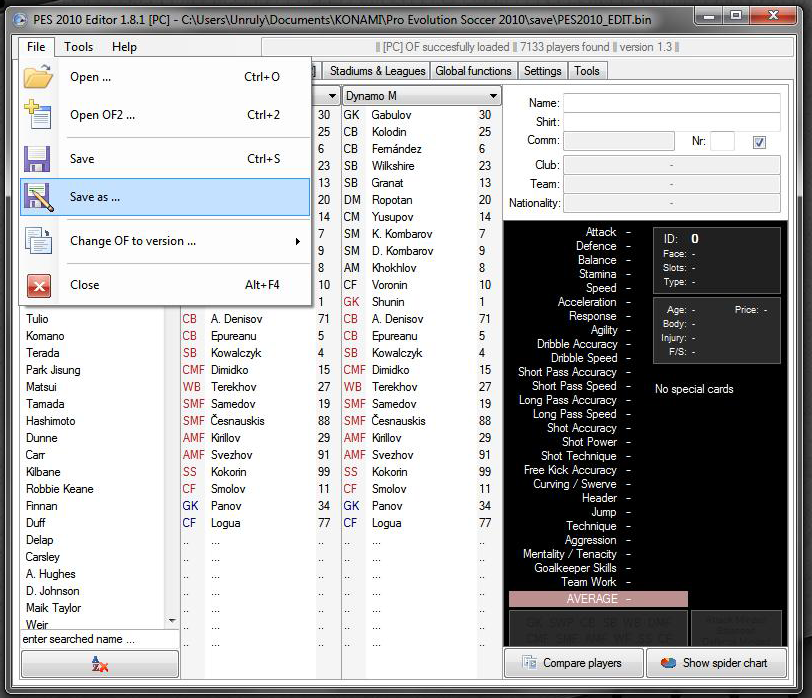Viewport: 812px width, 698px height.
Task: Select D. Johnson in player list
Action: [x=52, y=591]
